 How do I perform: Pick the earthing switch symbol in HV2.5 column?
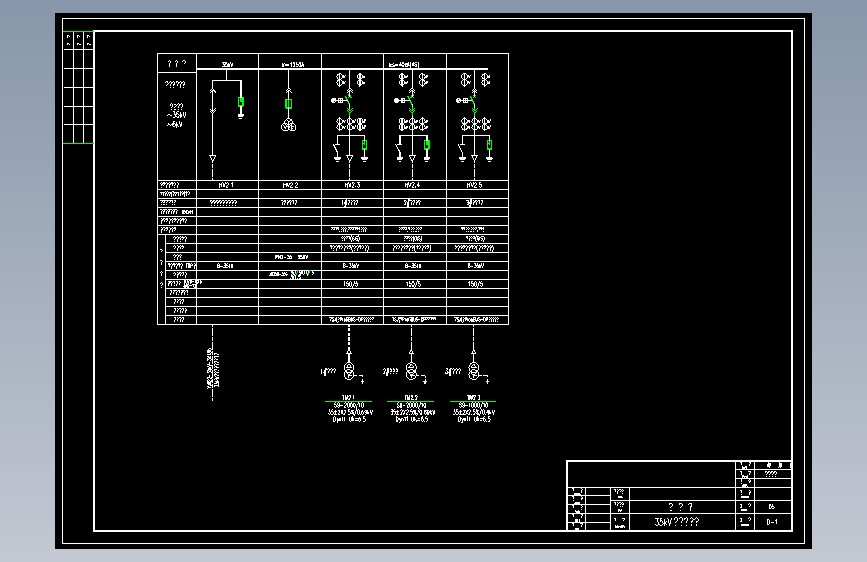(x=462, y=152)
